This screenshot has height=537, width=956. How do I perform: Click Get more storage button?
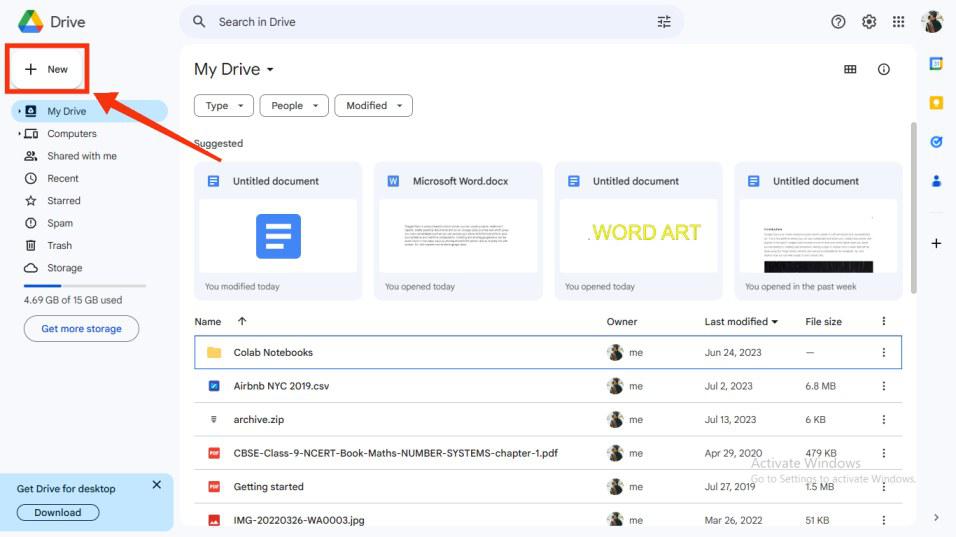[81, 329]
